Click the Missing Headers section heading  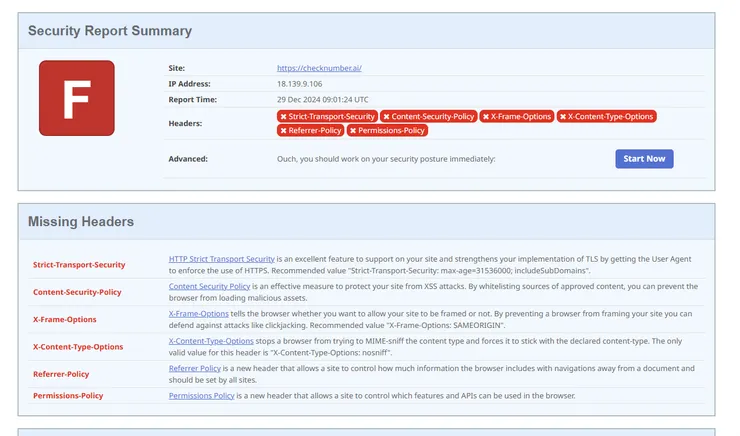81,221
